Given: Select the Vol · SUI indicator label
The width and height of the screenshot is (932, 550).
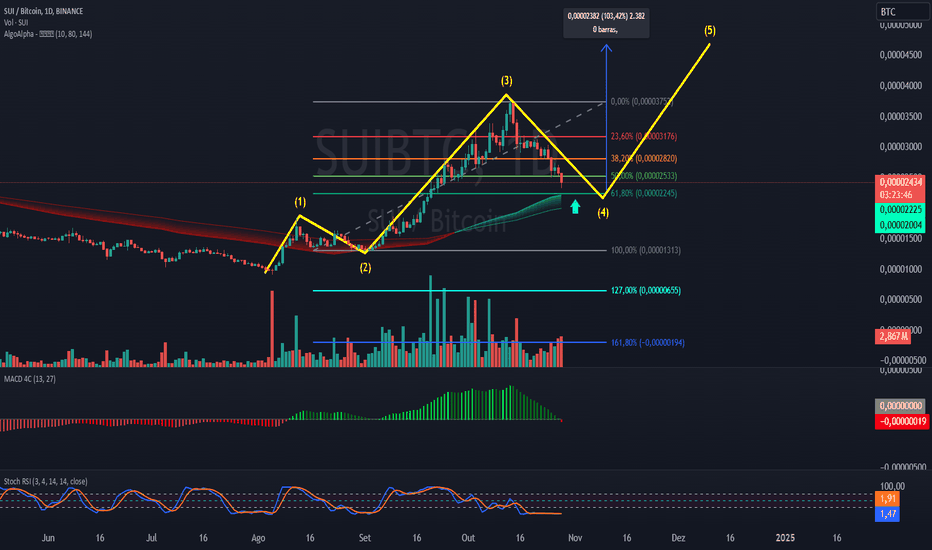Looking at the screenshot, I should [x=16, y=23].
